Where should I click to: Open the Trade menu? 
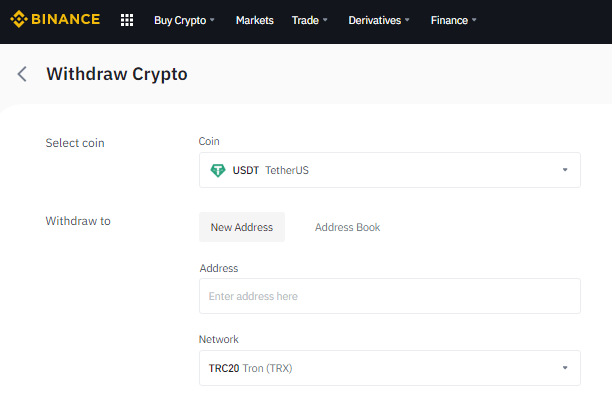310,20
